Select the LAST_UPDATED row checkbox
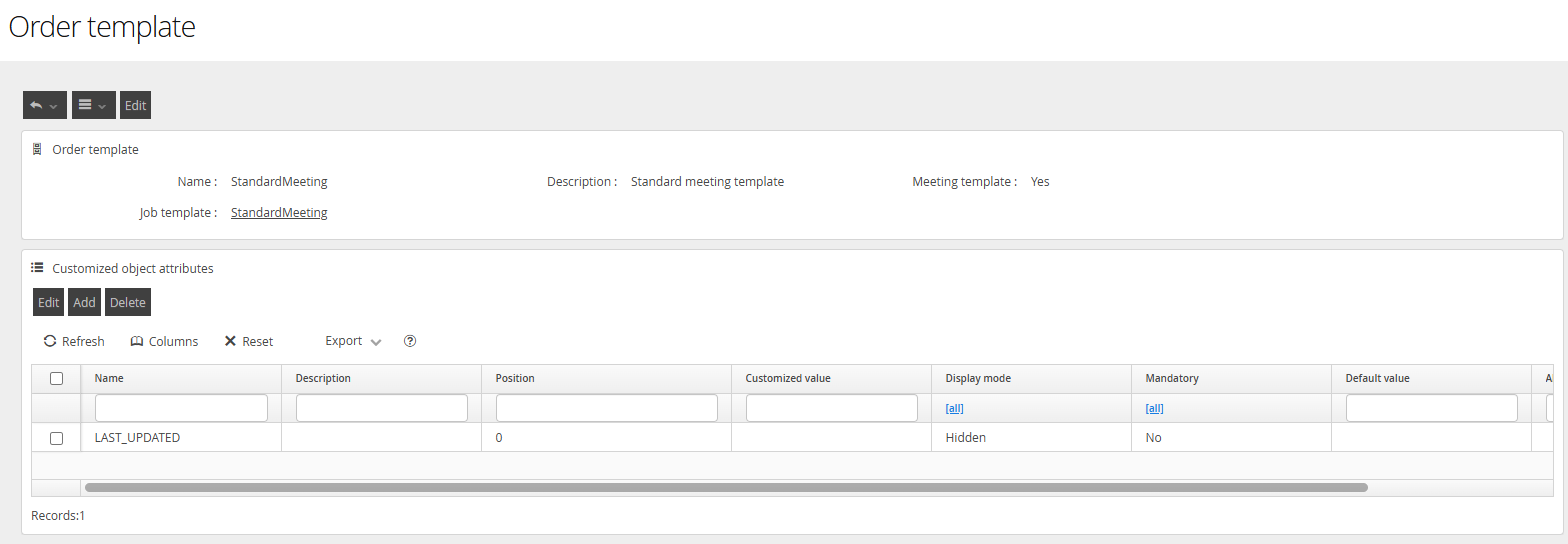This screenshot has width=1568, height=544. 56,438
